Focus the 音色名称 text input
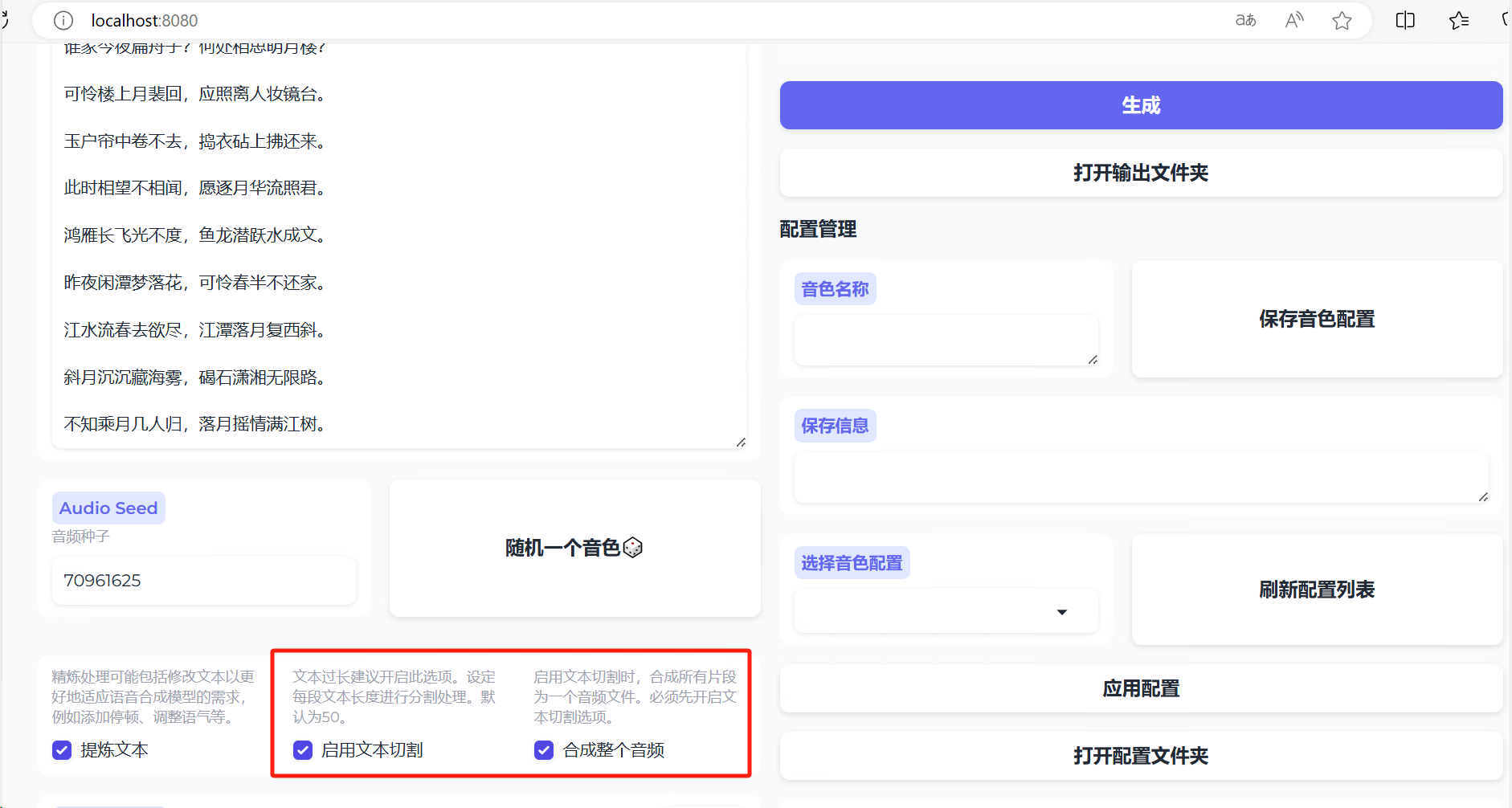 click(x=946, y=341)
